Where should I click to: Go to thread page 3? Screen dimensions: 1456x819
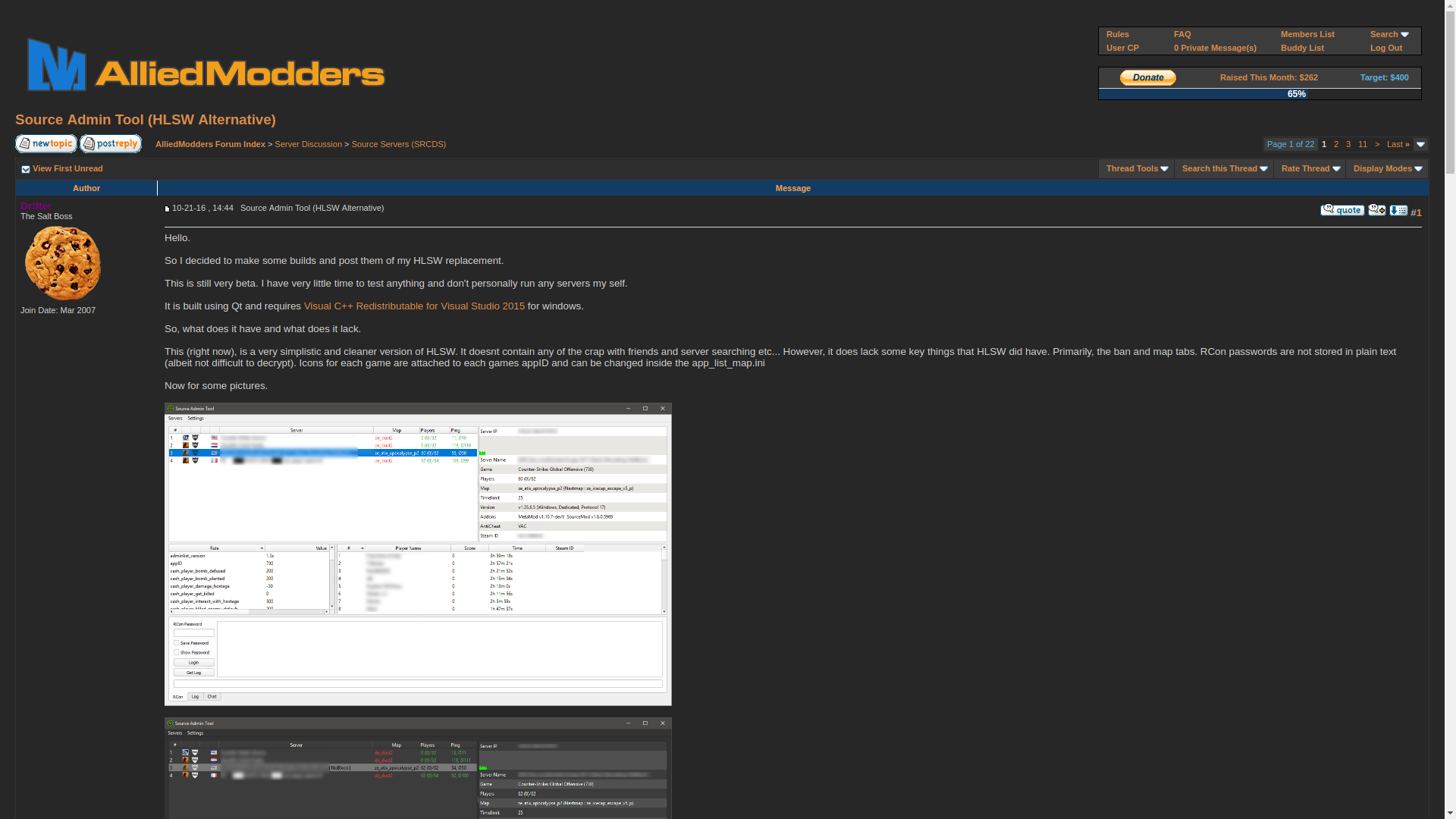tap(1348, 144)
